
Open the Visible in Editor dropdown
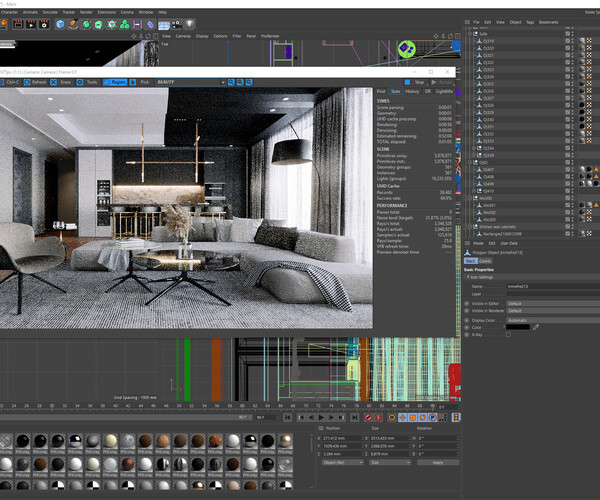point(553,303)
